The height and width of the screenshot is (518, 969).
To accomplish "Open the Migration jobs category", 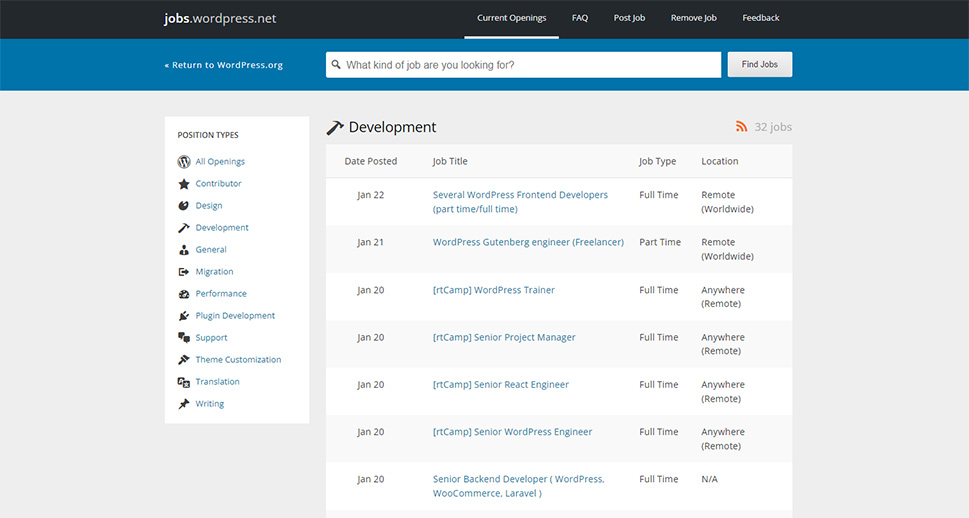I will click(x=214, y=271).
